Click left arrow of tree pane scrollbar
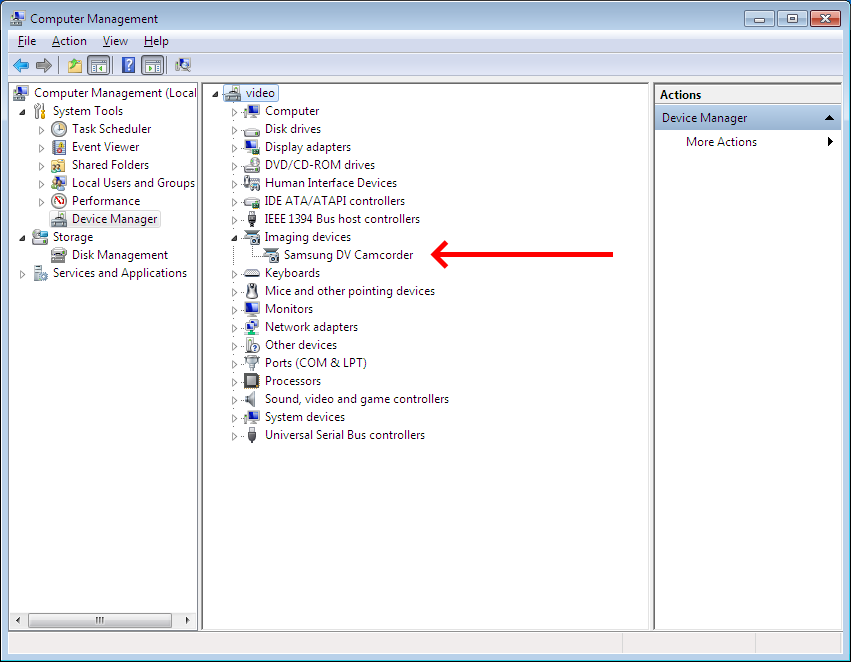 click(18, 620)
